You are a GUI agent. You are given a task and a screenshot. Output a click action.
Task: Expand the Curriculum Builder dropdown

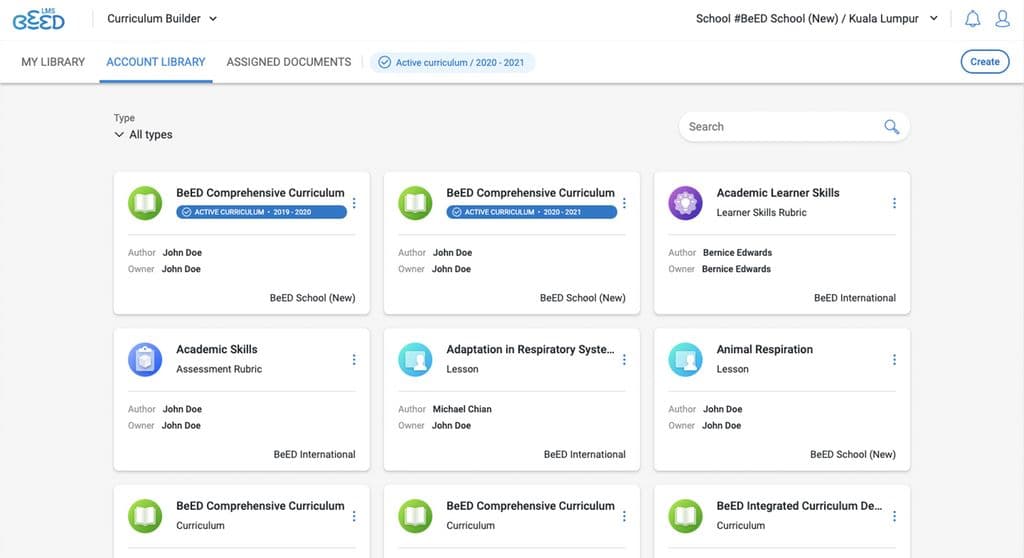(162, 19)
